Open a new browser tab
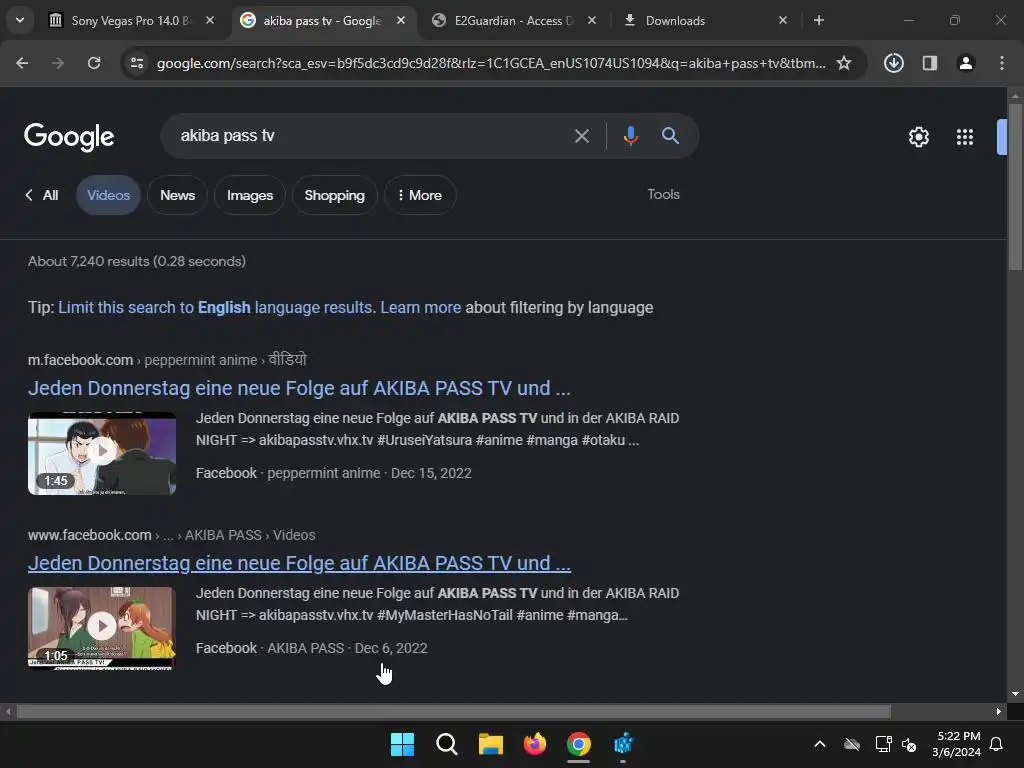The width and height of the screenshot is (1024, 768). click(819, 21)
